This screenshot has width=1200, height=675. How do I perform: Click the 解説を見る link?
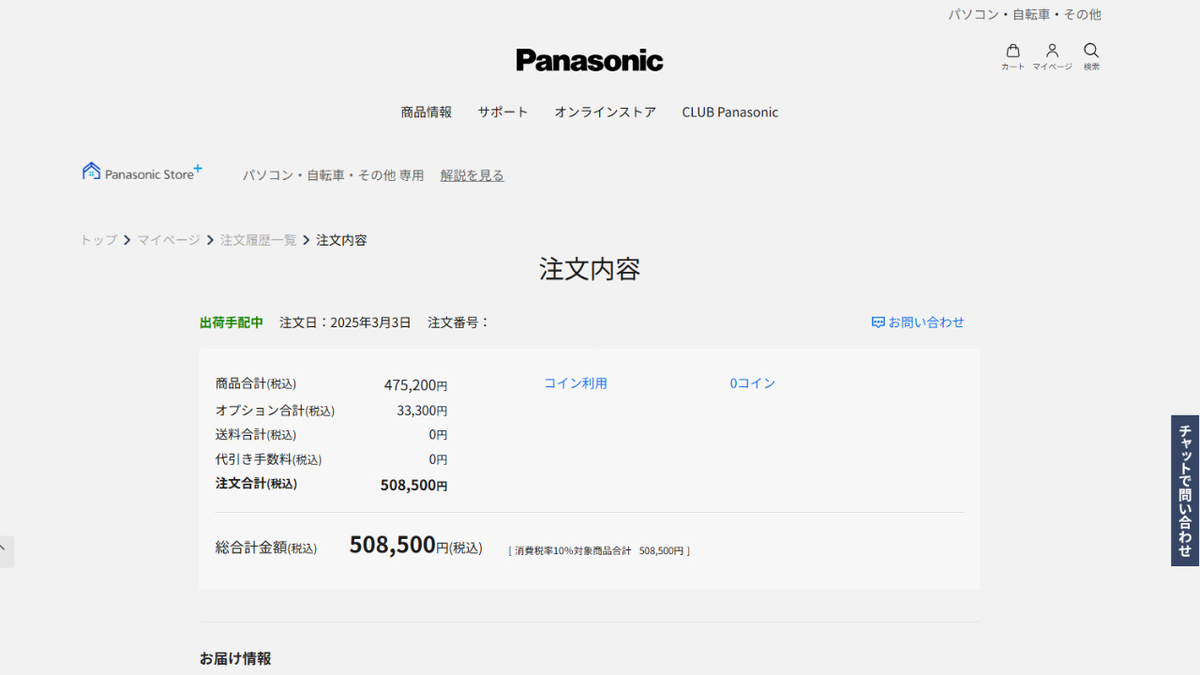click(x=472, y=175)
